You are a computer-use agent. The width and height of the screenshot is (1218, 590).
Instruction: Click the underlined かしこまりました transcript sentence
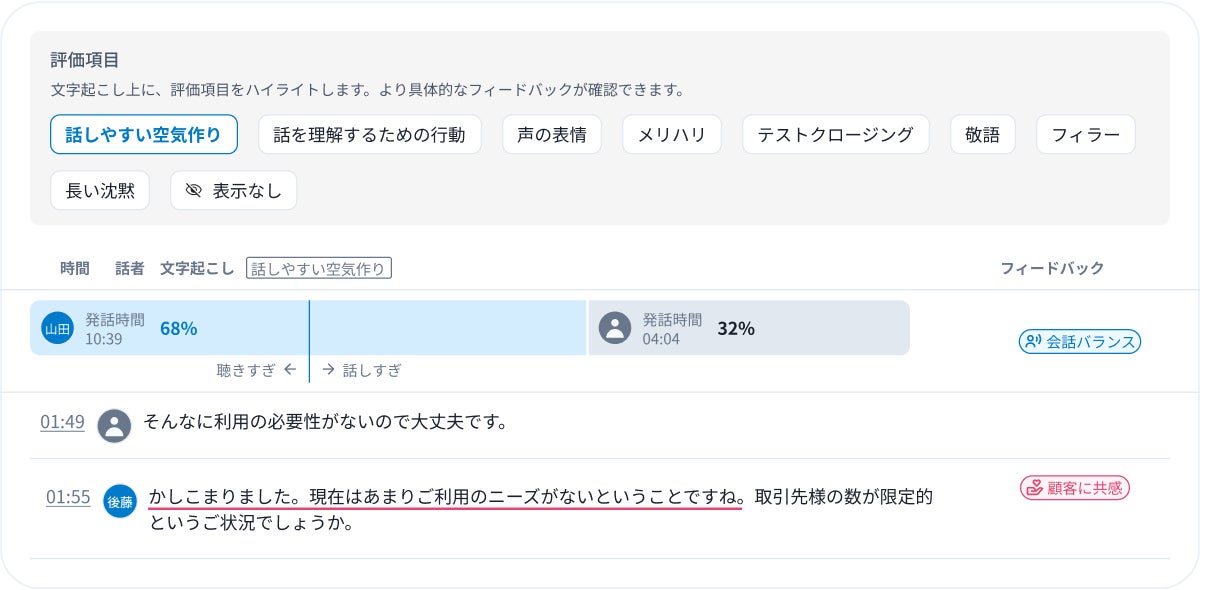point(445,496)
